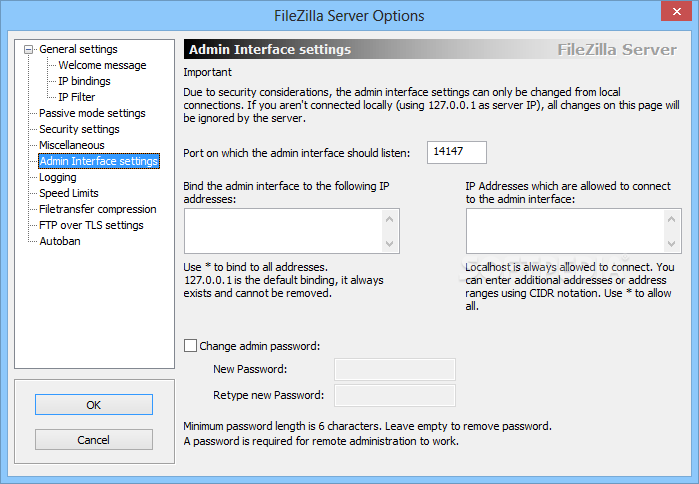This screenshot has height=484, width=699.
Task: Open the Miscellaneous settings page
Action: pyautogui.click(x=72, y=145)
